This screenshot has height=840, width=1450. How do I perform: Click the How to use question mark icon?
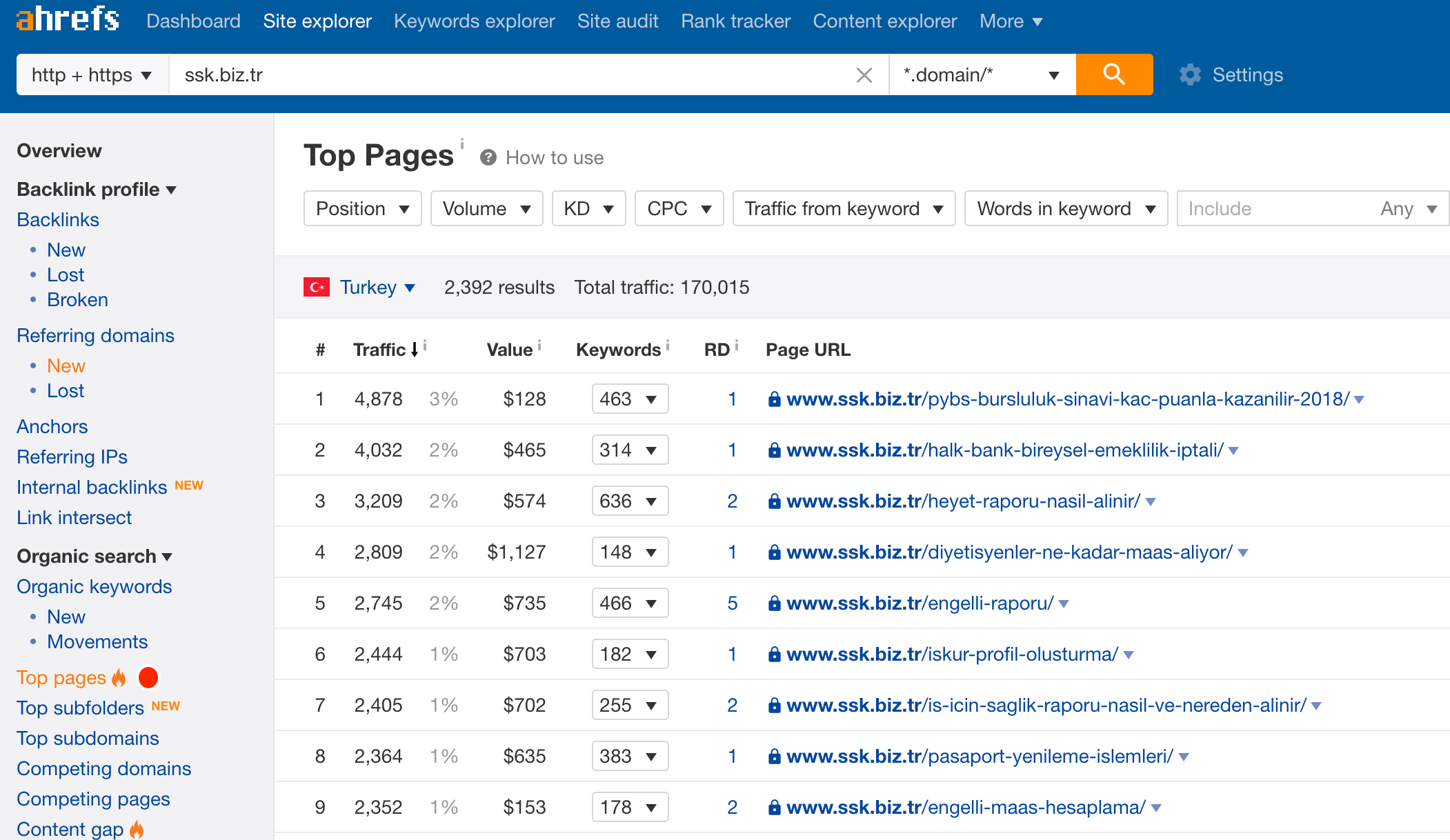pyautogui.click(x=488, y=158)
